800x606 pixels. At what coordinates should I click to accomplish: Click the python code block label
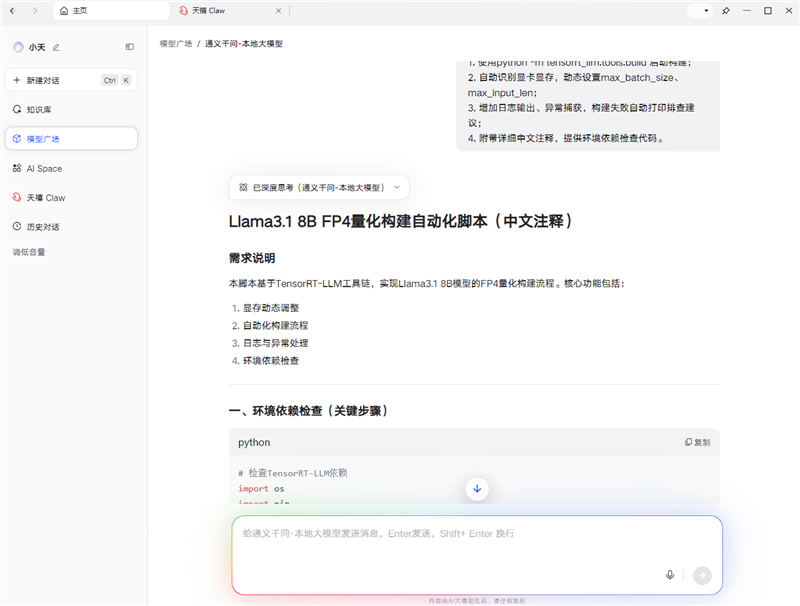[x=254, y=442]
